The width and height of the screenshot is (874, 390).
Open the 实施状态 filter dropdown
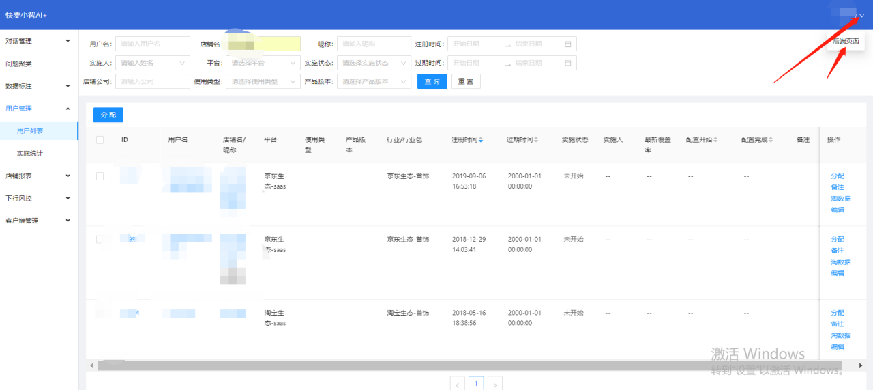pos(374,63)
